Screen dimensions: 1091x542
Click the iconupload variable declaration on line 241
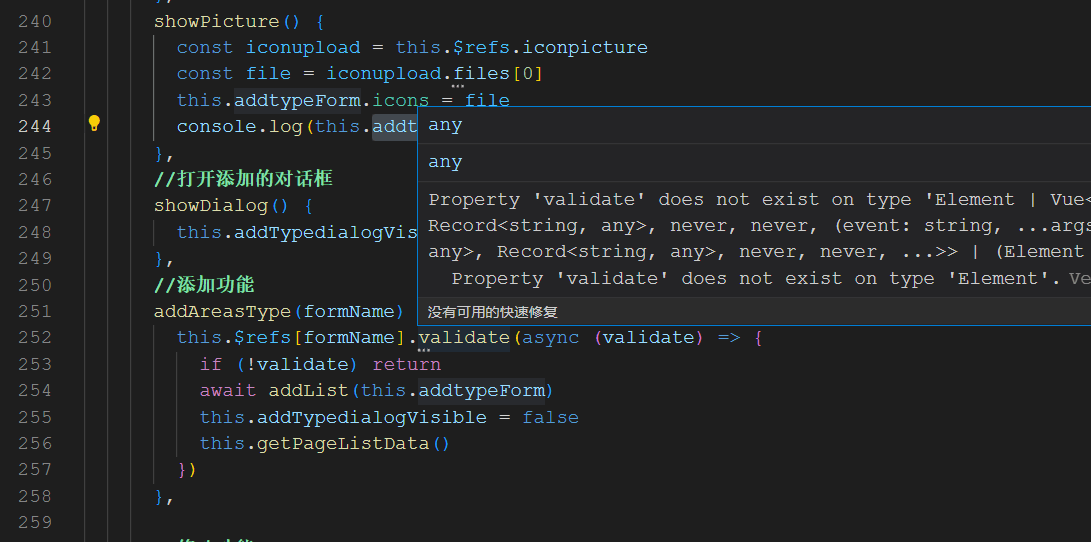303,47
